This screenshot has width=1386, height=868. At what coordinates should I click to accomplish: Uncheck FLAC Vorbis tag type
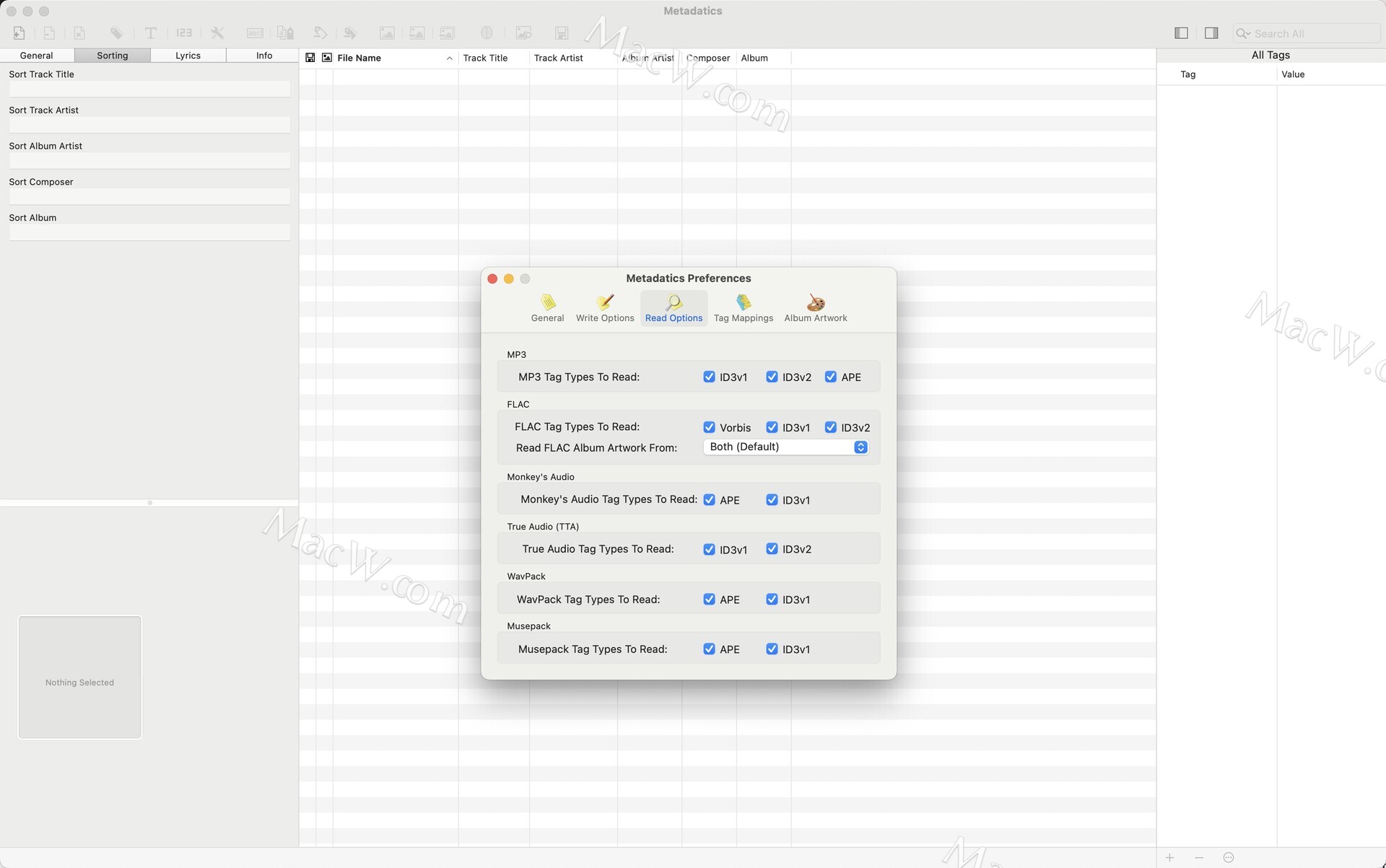pyautogui.click(x=709, y=427)
